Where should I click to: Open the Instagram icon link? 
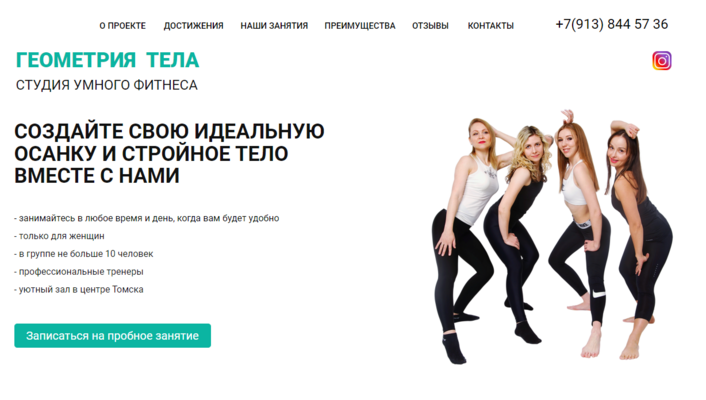coord(661,61)
